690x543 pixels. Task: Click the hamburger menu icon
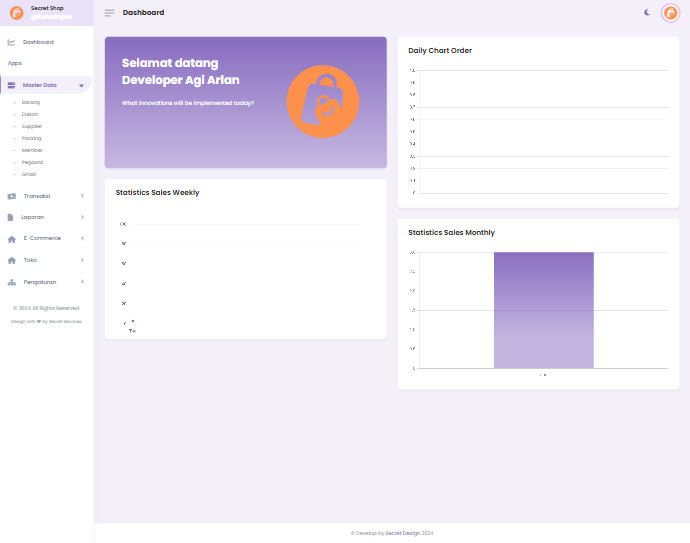(x=109, y=13)
